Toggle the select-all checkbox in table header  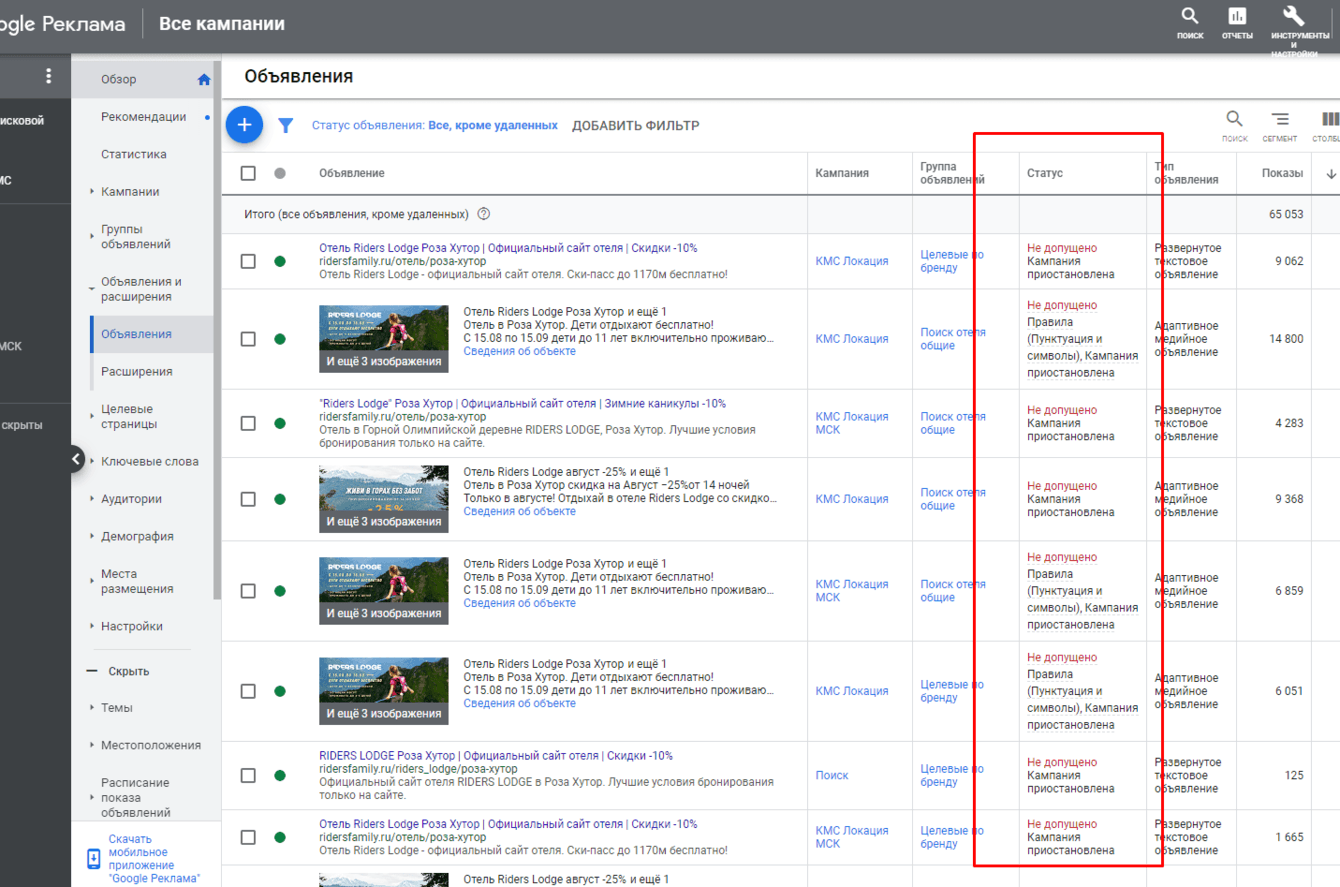coord(248,173)
